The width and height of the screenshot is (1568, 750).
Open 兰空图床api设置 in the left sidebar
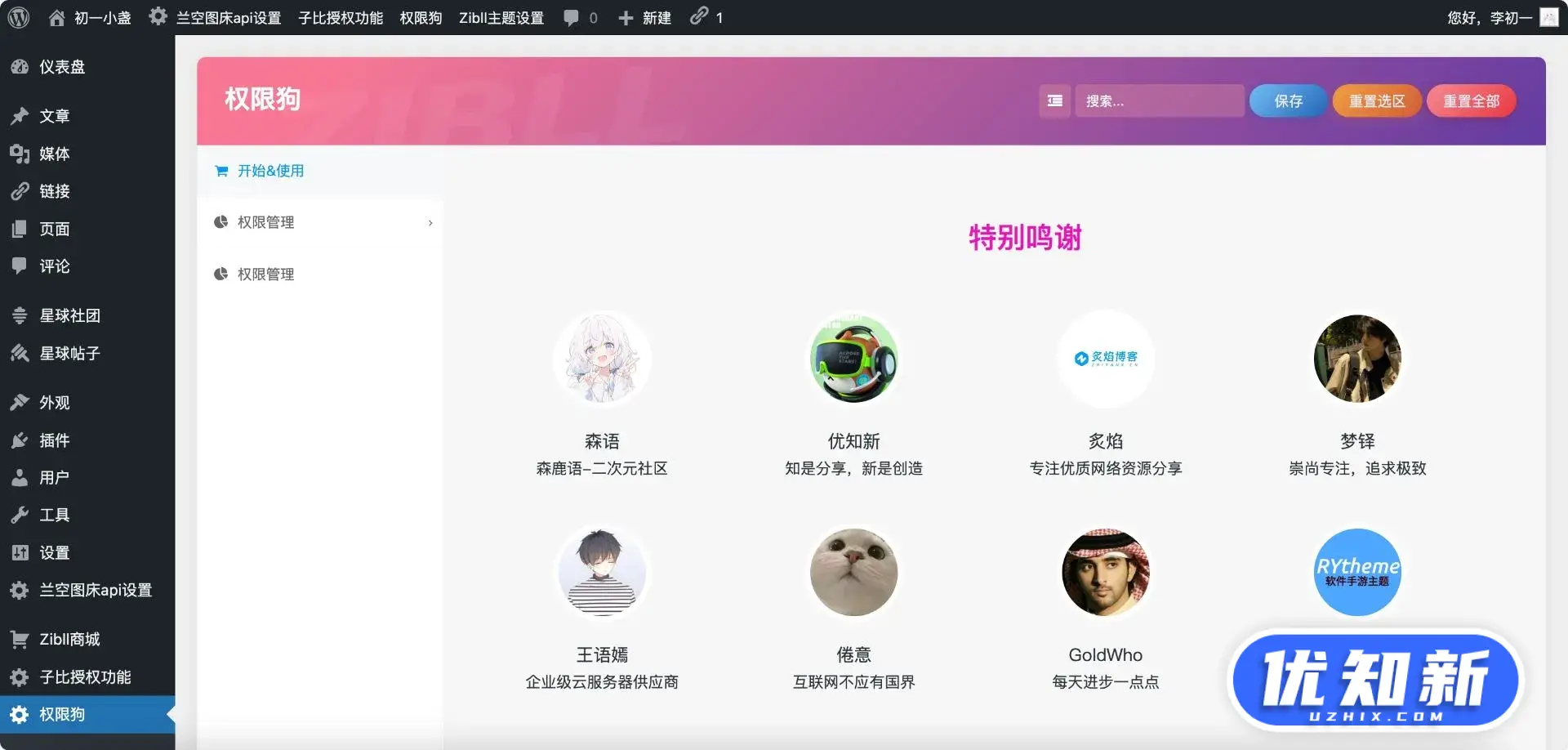click(x=87, y=590)
